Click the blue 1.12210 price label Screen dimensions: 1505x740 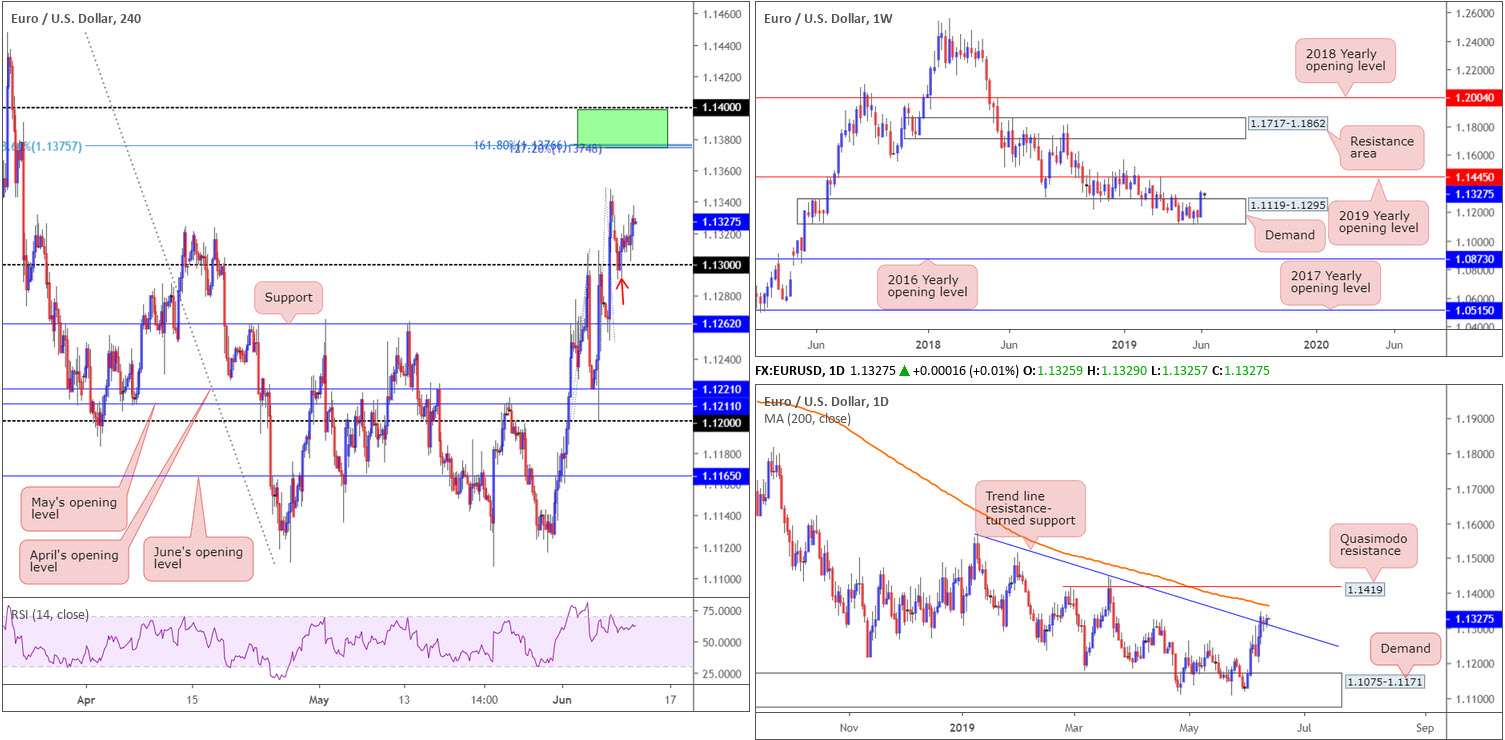tap(720, 389)
